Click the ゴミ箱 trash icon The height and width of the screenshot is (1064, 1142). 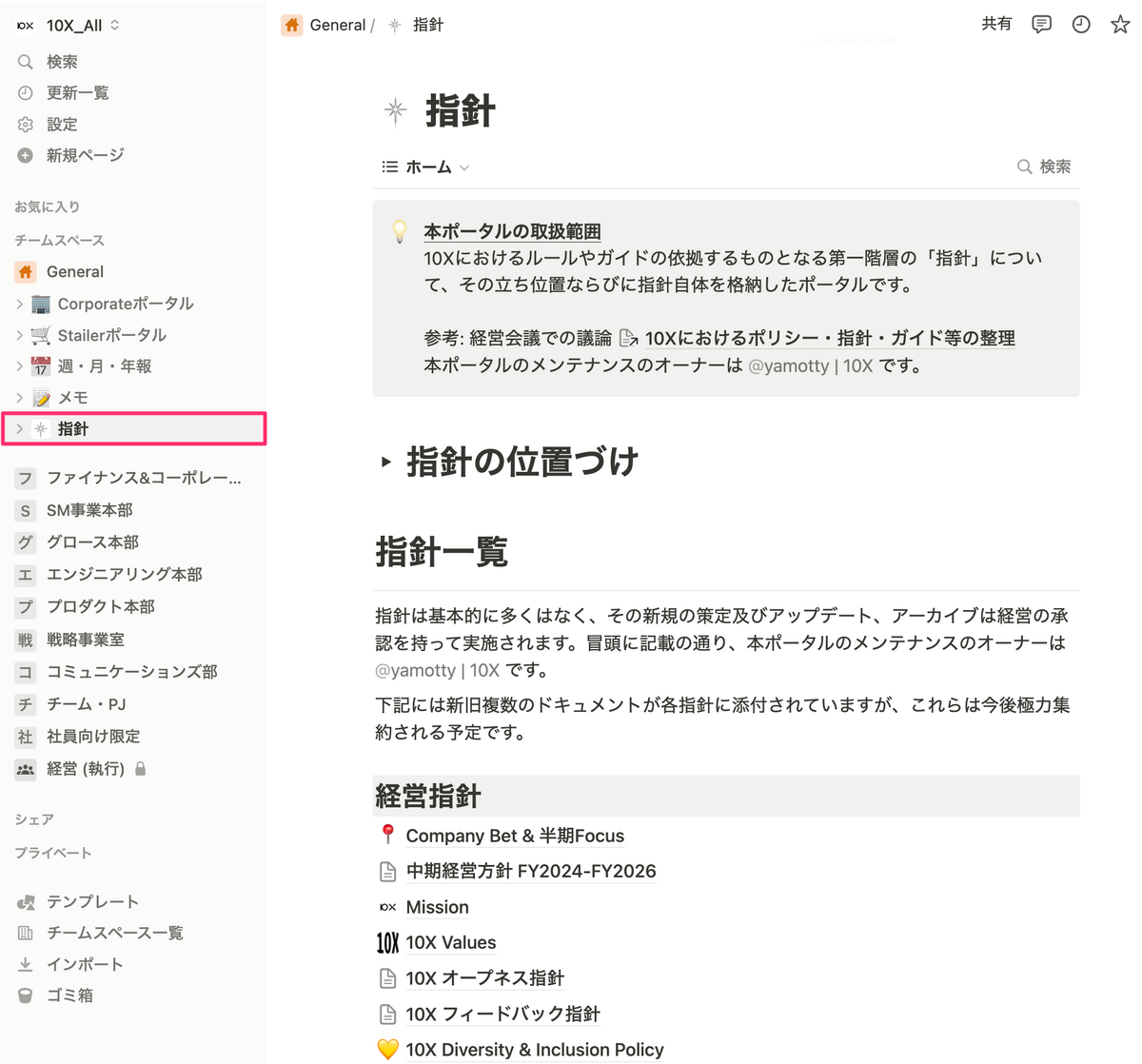[26, 995]
